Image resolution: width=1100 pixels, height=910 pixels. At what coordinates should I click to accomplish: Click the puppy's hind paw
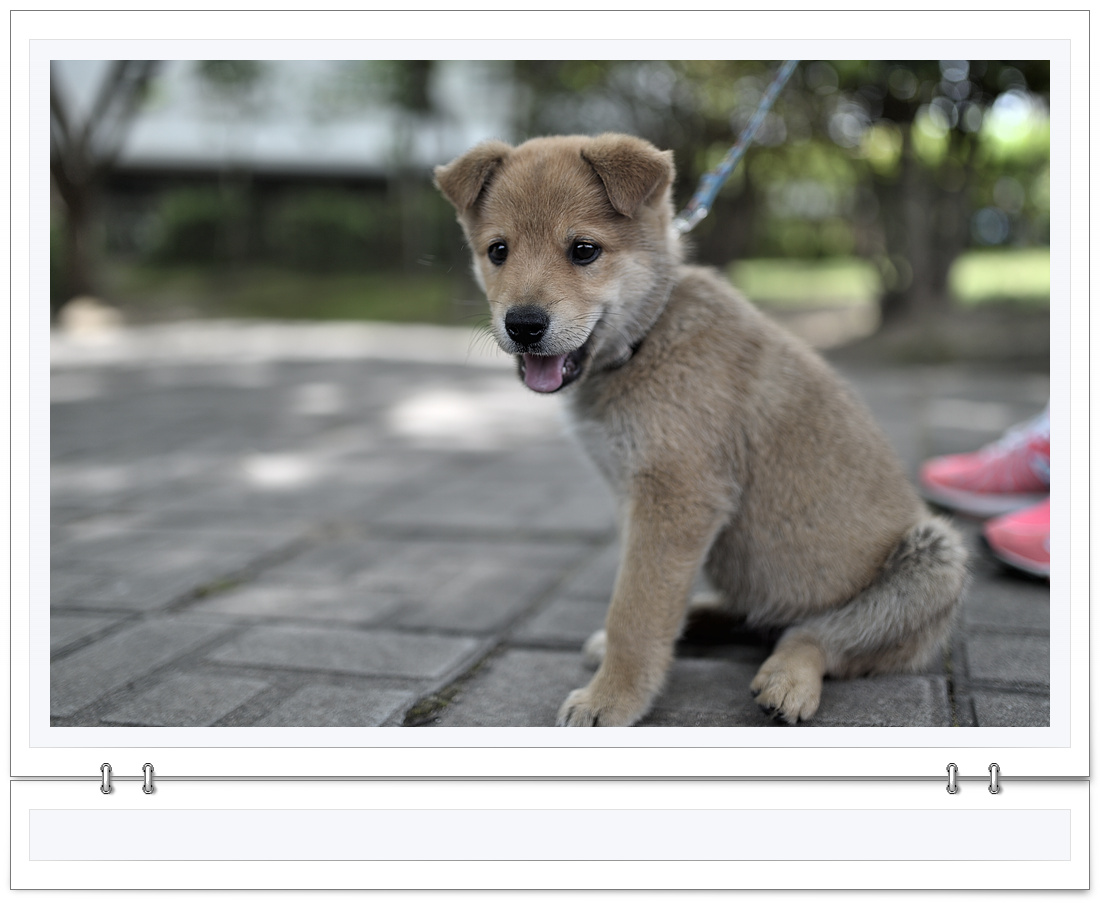point(786,688)
